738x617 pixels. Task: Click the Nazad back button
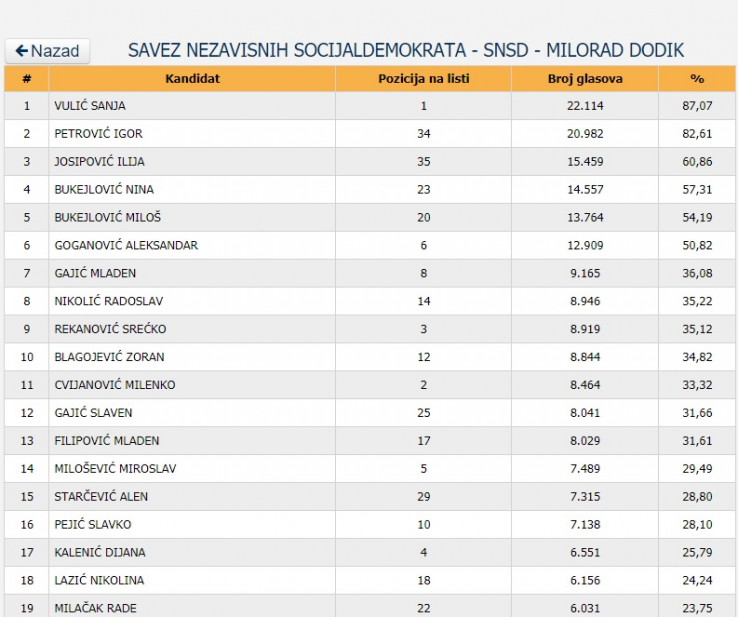pyautogui.click(x=47, y=51)
